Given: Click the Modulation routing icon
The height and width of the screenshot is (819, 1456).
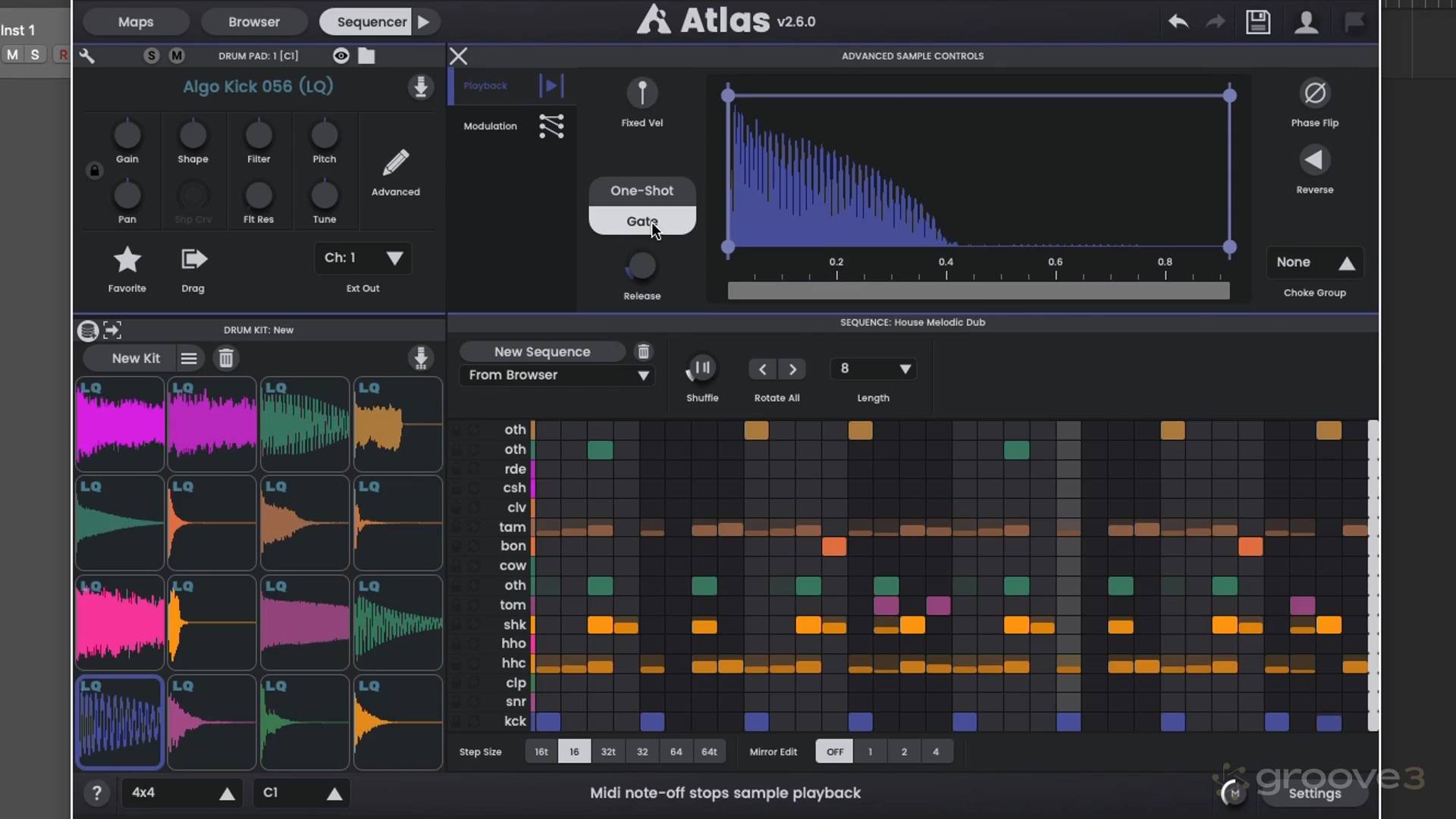Looking at the screenshot, I should pos(551,126).
